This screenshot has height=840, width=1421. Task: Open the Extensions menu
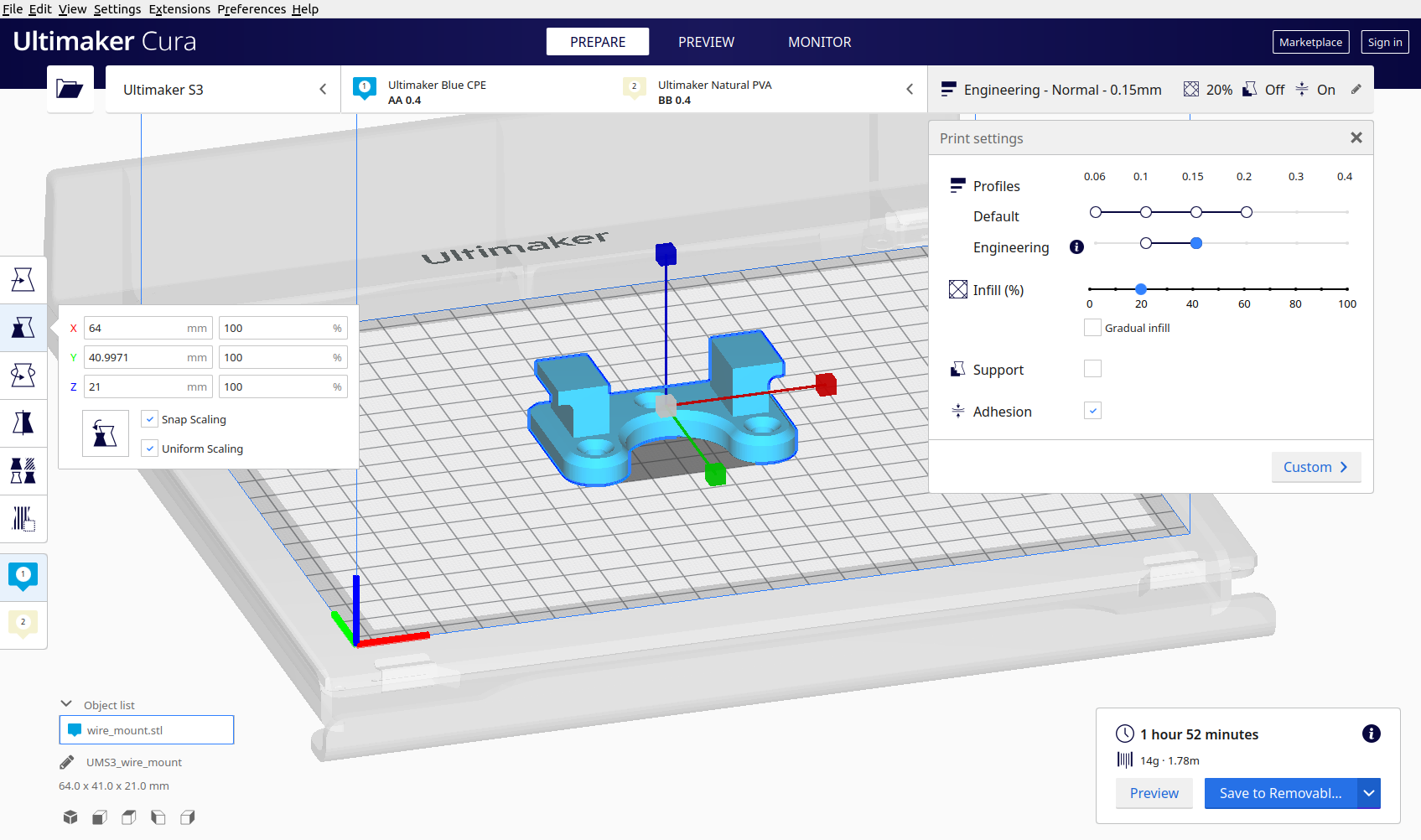(x=179, y=9)
